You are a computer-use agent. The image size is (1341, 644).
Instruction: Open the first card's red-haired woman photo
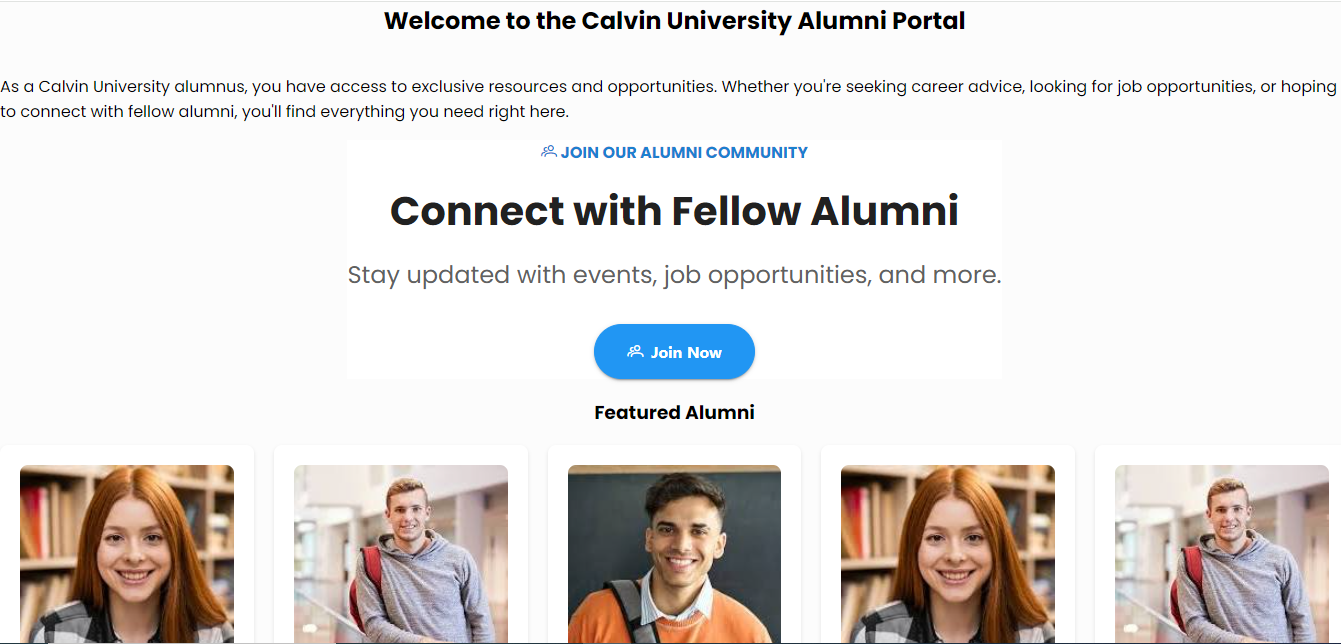(x=127, y=553)
